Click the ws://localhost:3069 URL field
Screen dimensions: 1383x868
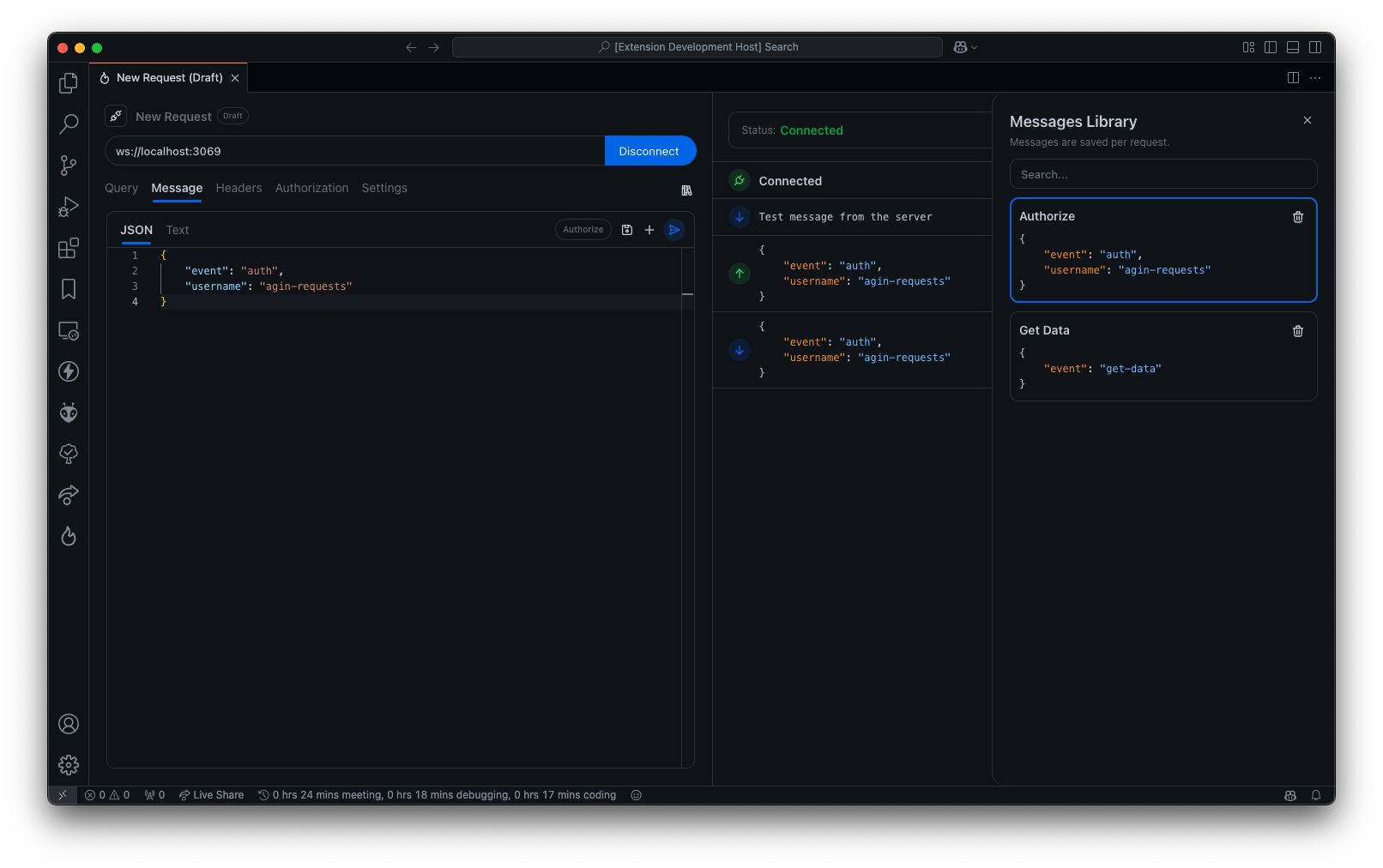(354, 151)
